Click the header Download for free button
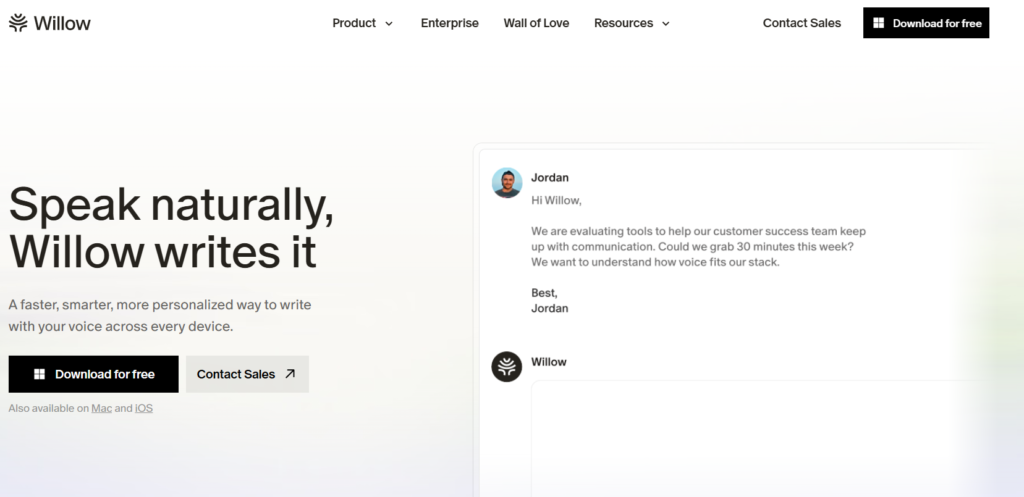Image resolution: width=1024 pixels, height=497 pixels. click(926, 23)
